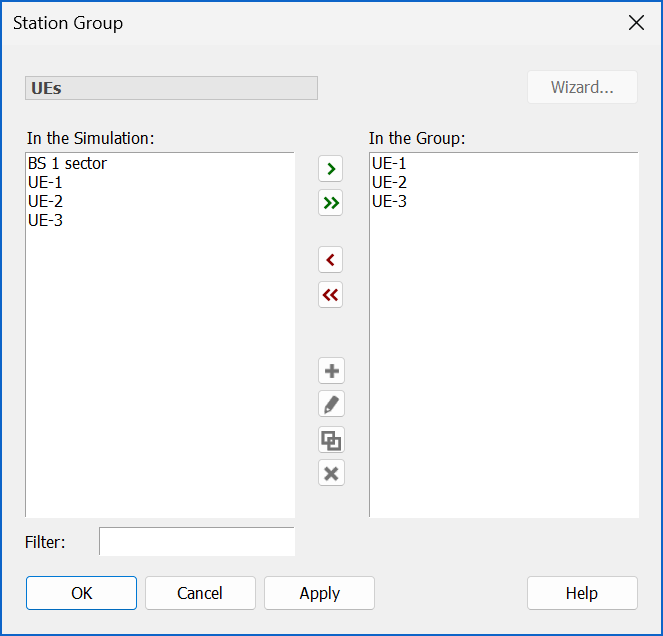Screen dimensions: 663x636
Task: Click the green double-arrow add-all icon
Action: tap(330, 203)
